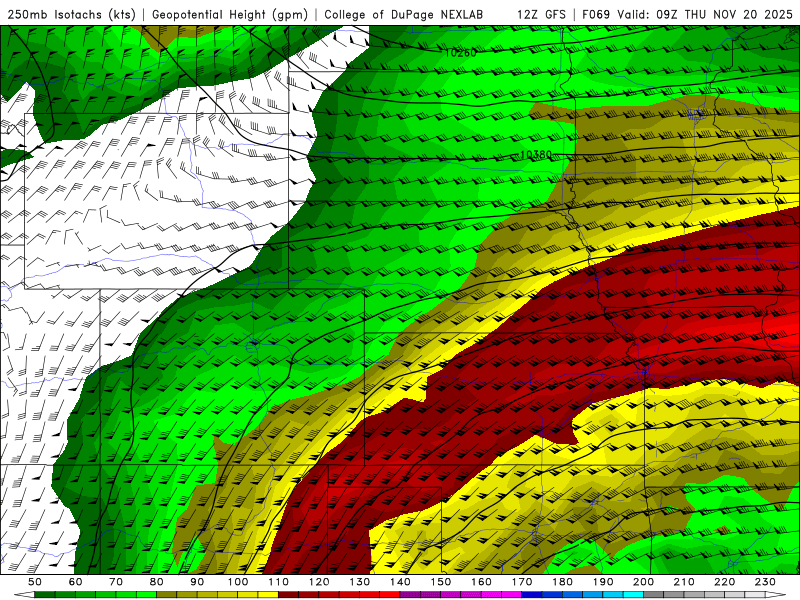
Task: Click the '70' tick on the color scale
Action: [116, 582]
